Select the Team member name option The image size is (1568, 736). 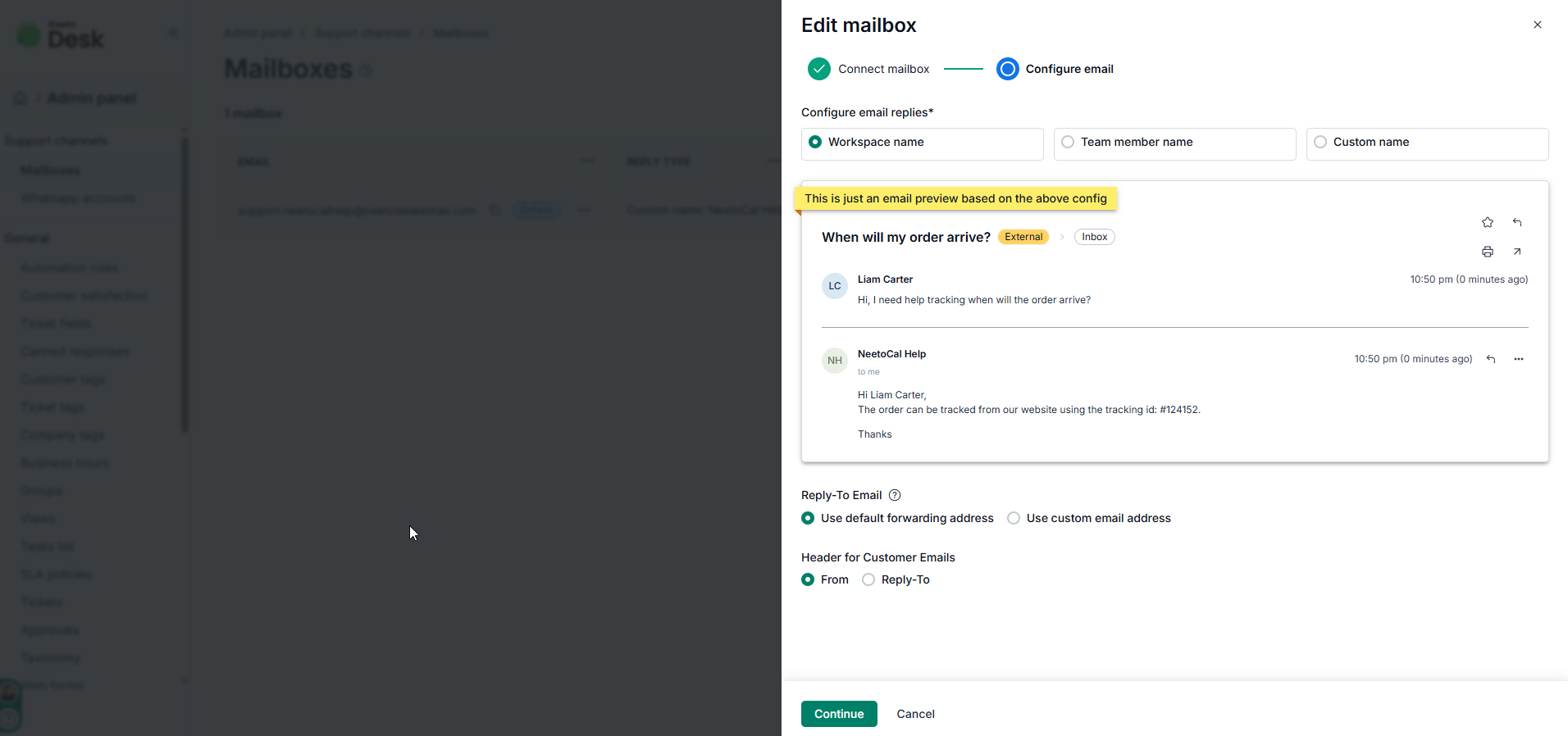click(1068, 142)
